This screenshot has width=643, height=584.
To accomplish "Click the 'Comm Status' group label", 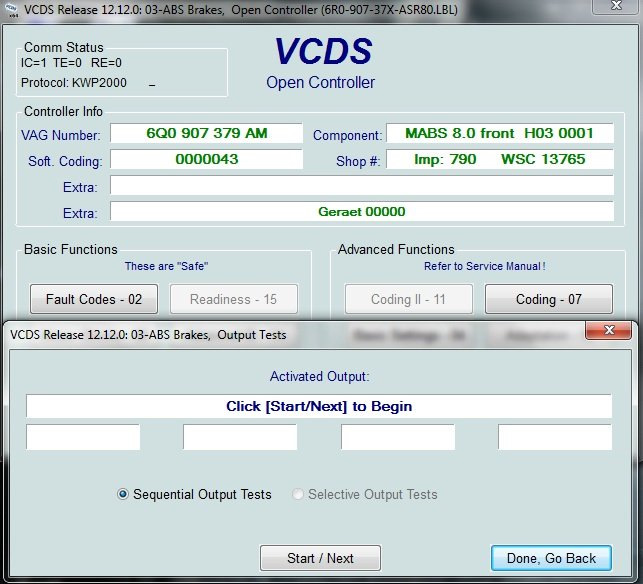I will click(64, 47).
